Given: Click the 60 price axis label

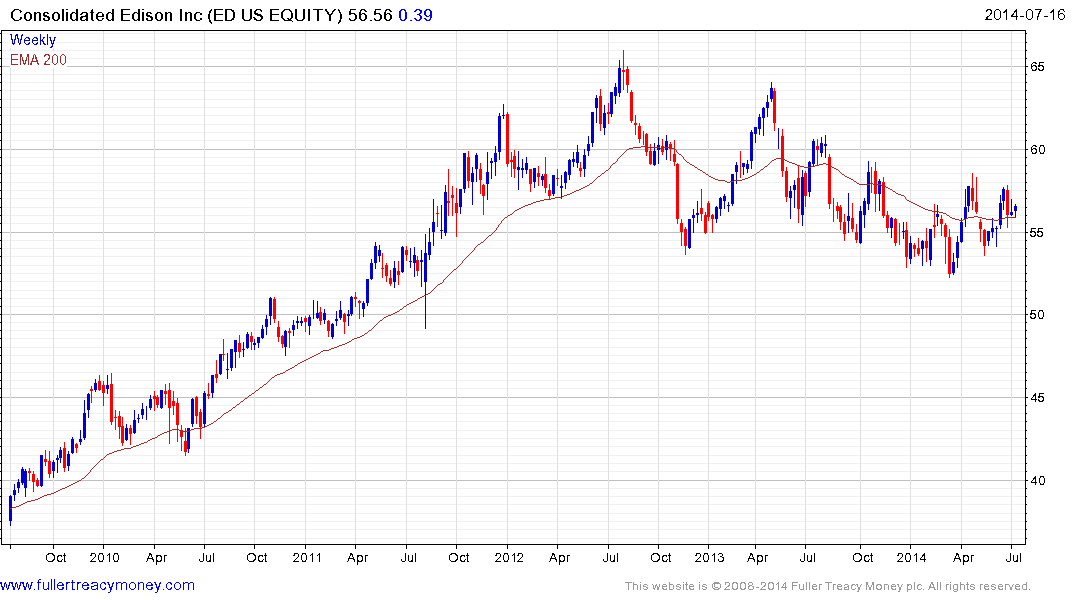Looking at the screenshot, I should pyautogui.click(x=1037, y=149).
